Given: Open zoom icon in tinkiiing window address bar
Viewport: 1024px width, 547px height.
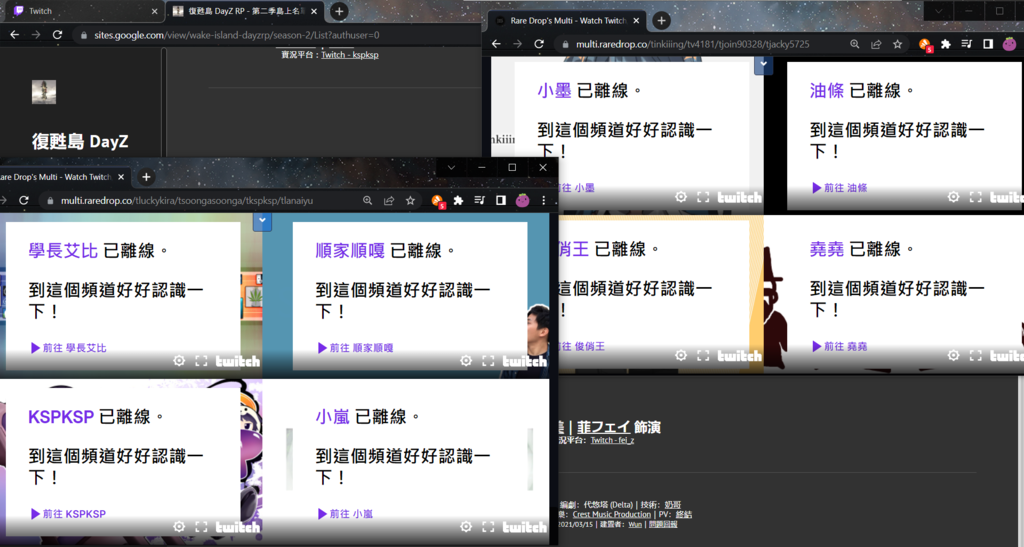Looking at the screenshot, I should (x=855, y=44).
